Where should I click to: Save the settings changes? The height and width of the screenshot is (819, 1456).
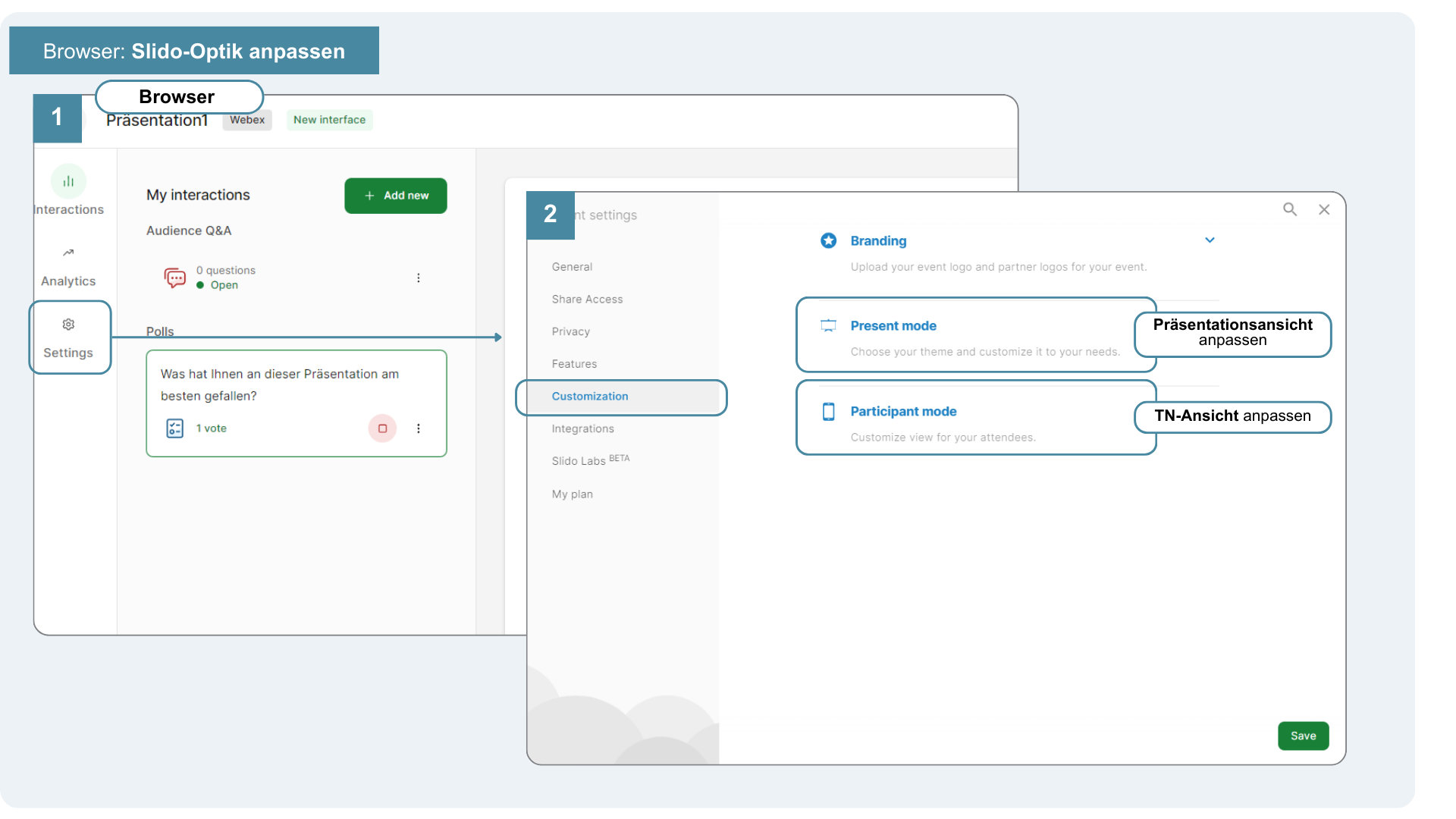tap(1304, 736)
